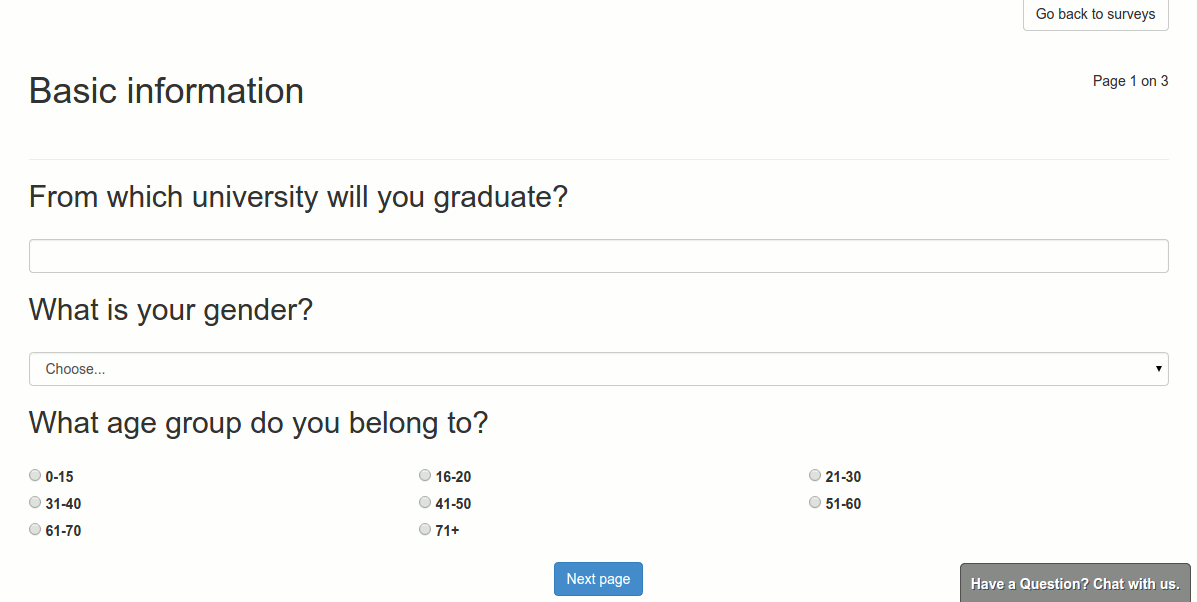Click the 'Basic information' page heading
The height and width of the screenshot is (602, 1197).
tap(166, 91)
